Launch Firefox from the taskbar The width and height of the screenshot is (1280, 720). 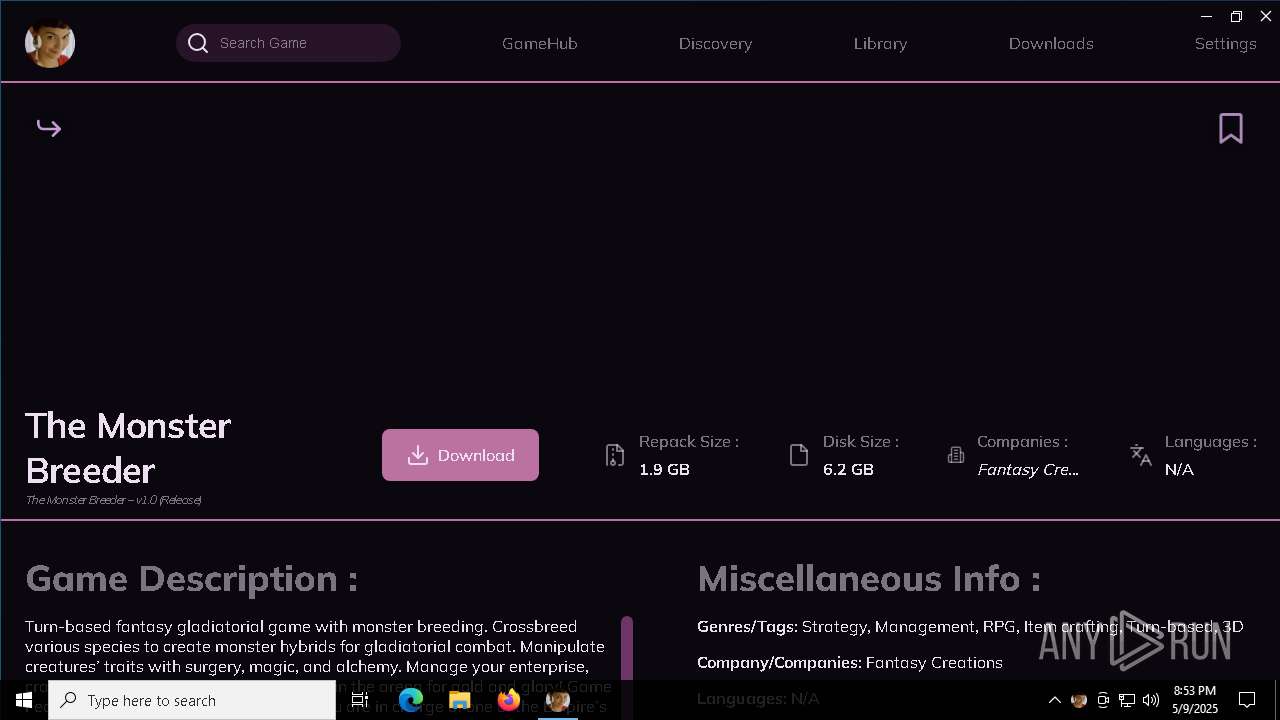[509, 700]
